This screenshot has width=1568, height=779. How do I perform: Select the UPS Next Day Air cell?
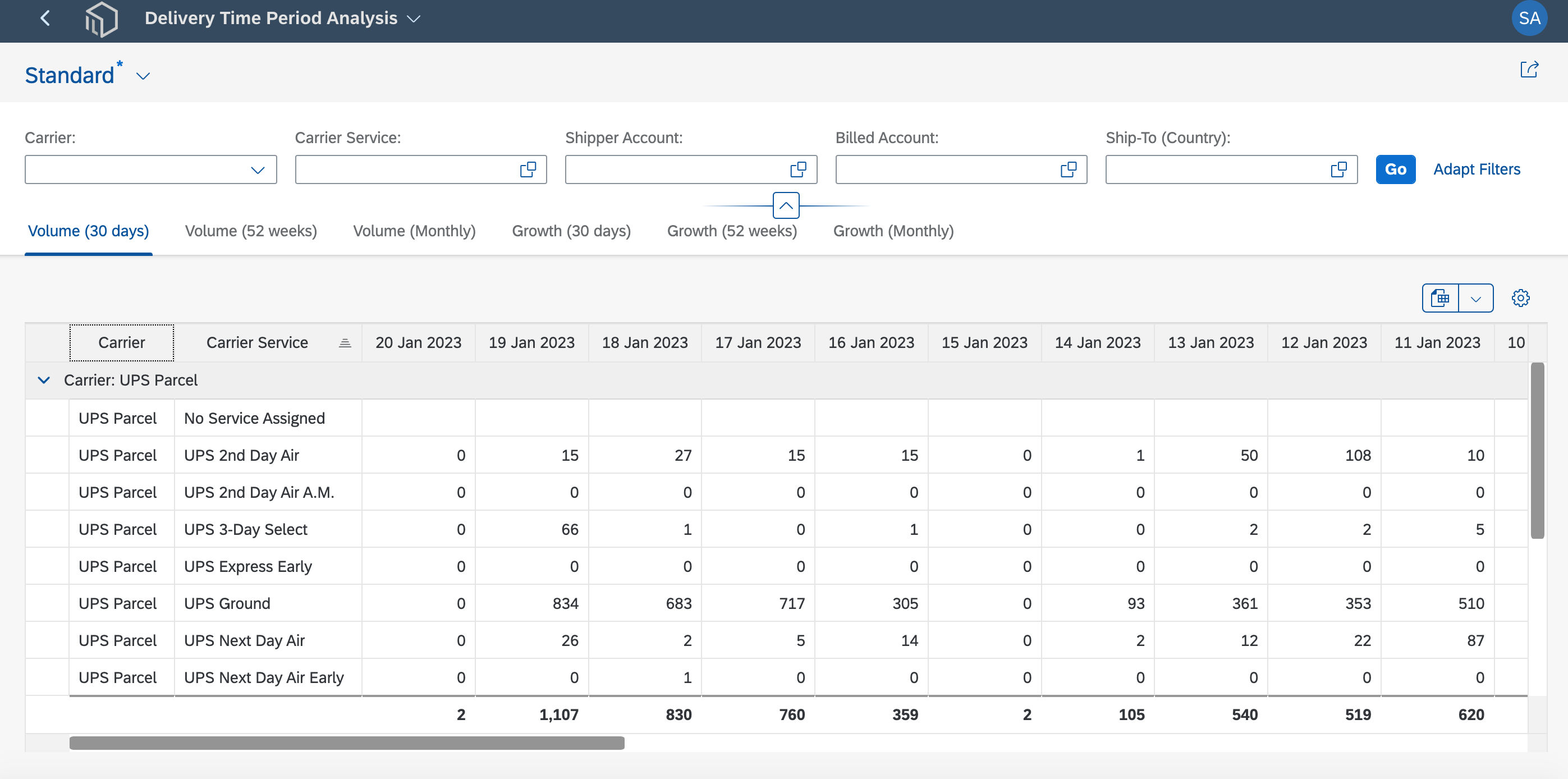pyautogui.click(x=268, y=641)
